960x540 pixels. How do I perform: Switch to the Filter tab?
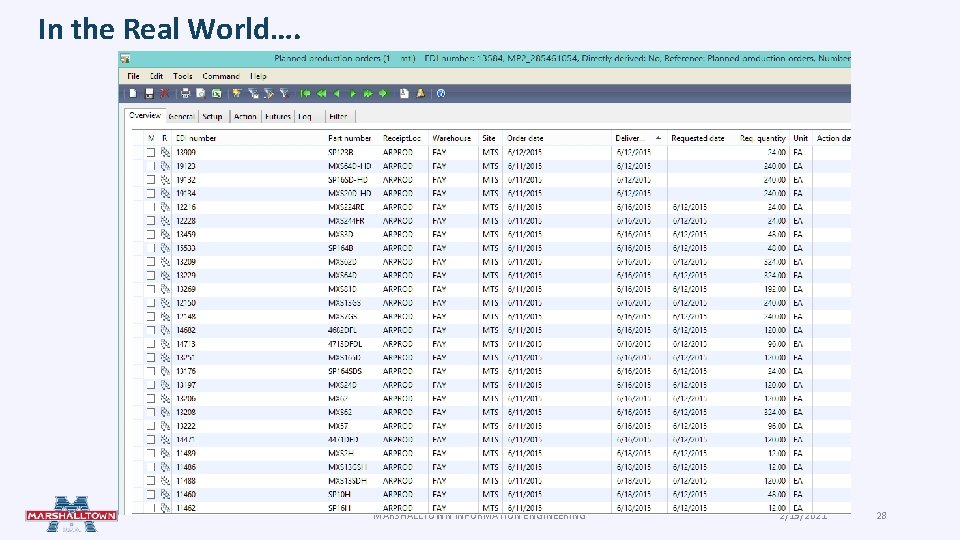338,116
